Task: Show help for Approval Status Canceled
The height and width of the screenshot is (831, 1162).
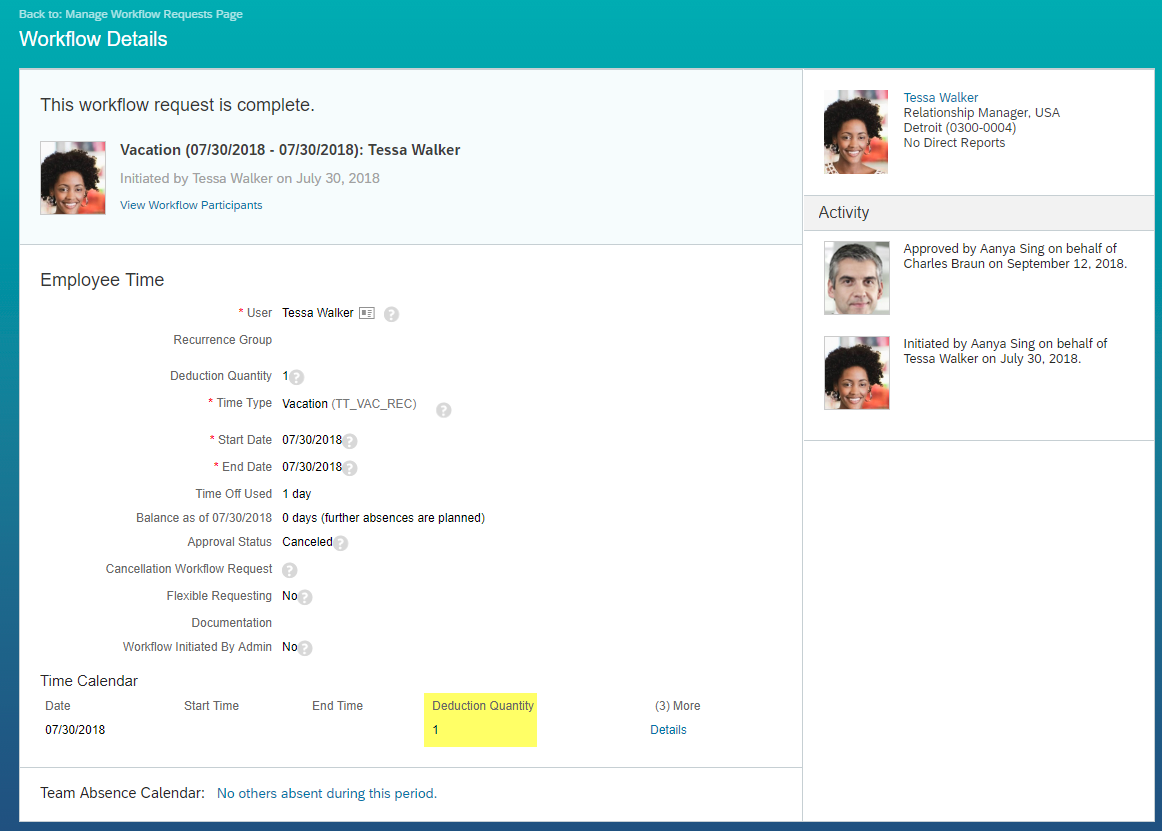Action: [340, 543]
